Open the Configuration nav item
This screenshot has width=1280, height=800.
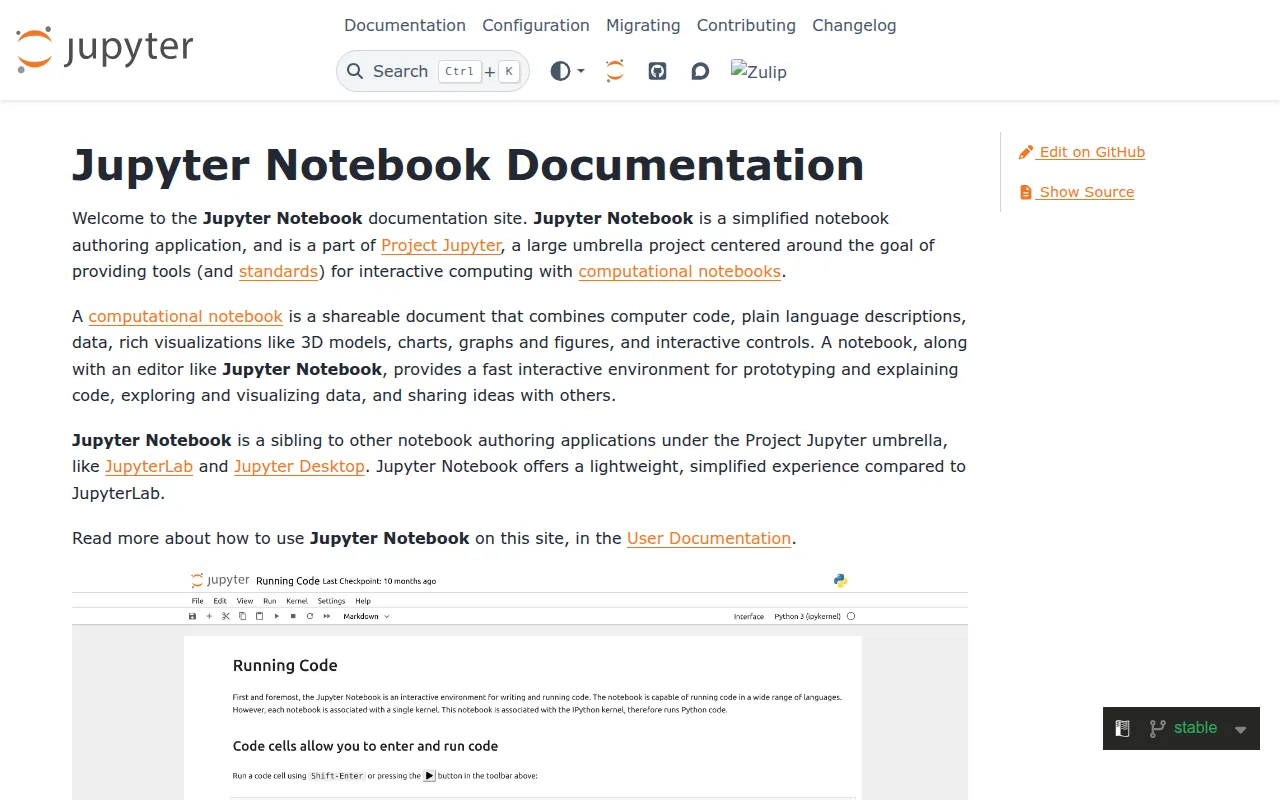536,25
